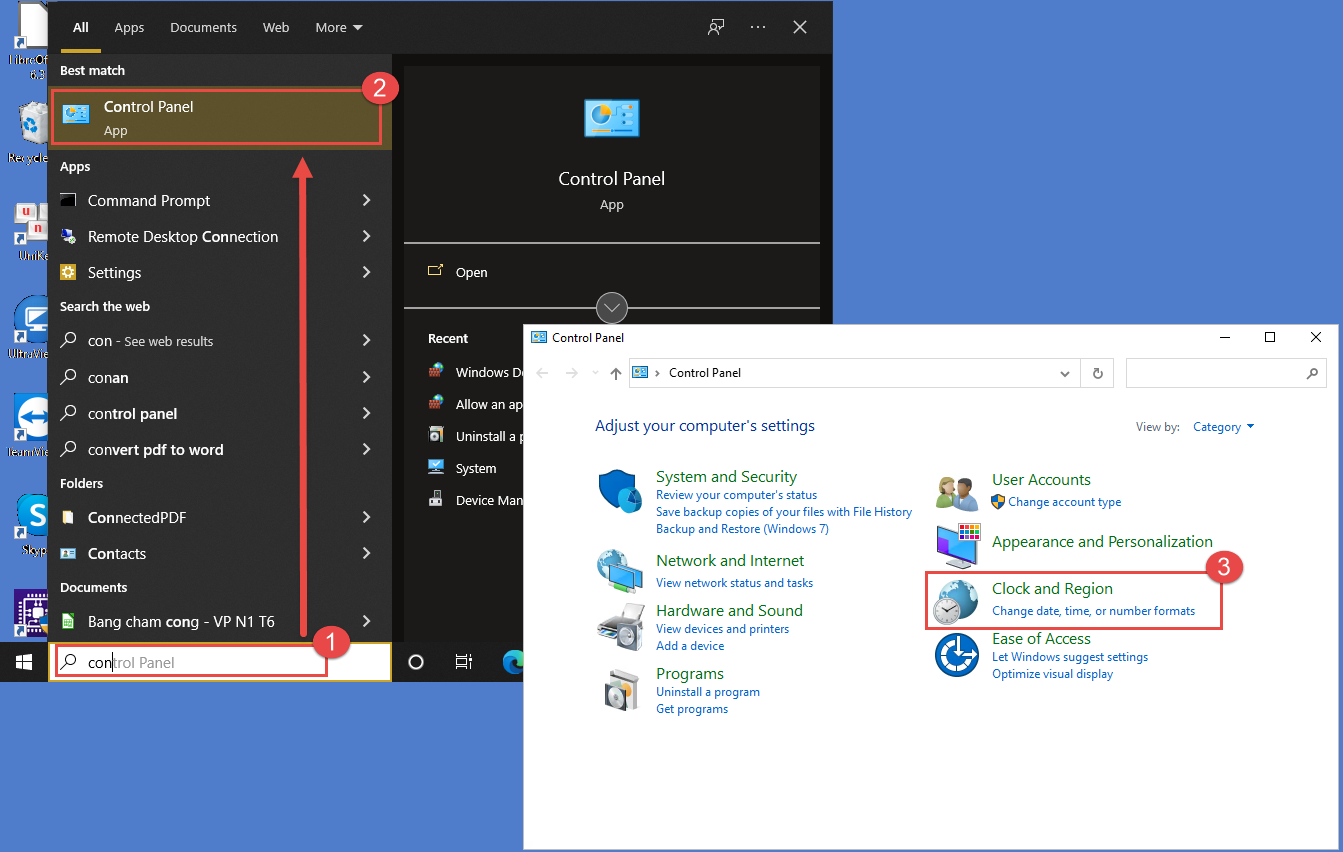The image size is (1343, 852).
Task: Select the Documents search tab
Action: [x=203, y=27]
